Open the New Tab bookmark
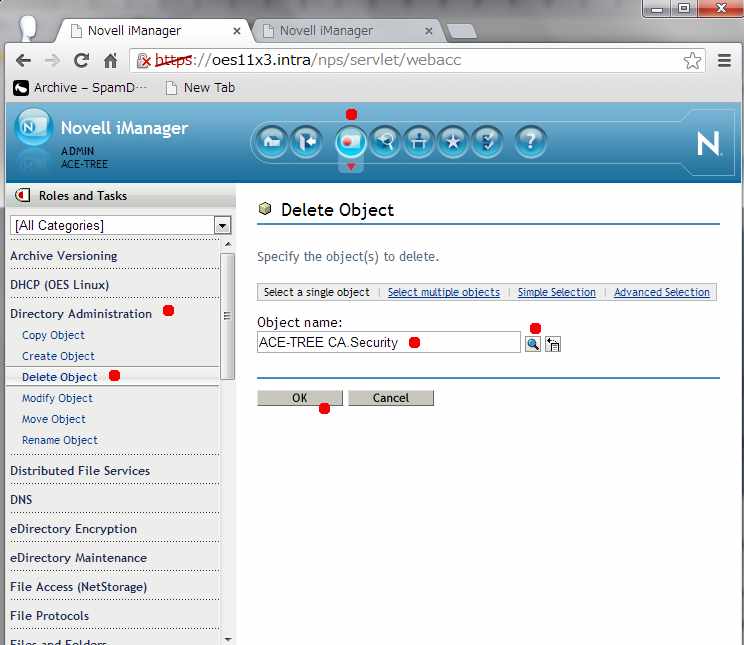744x645 pixels. 200,88
